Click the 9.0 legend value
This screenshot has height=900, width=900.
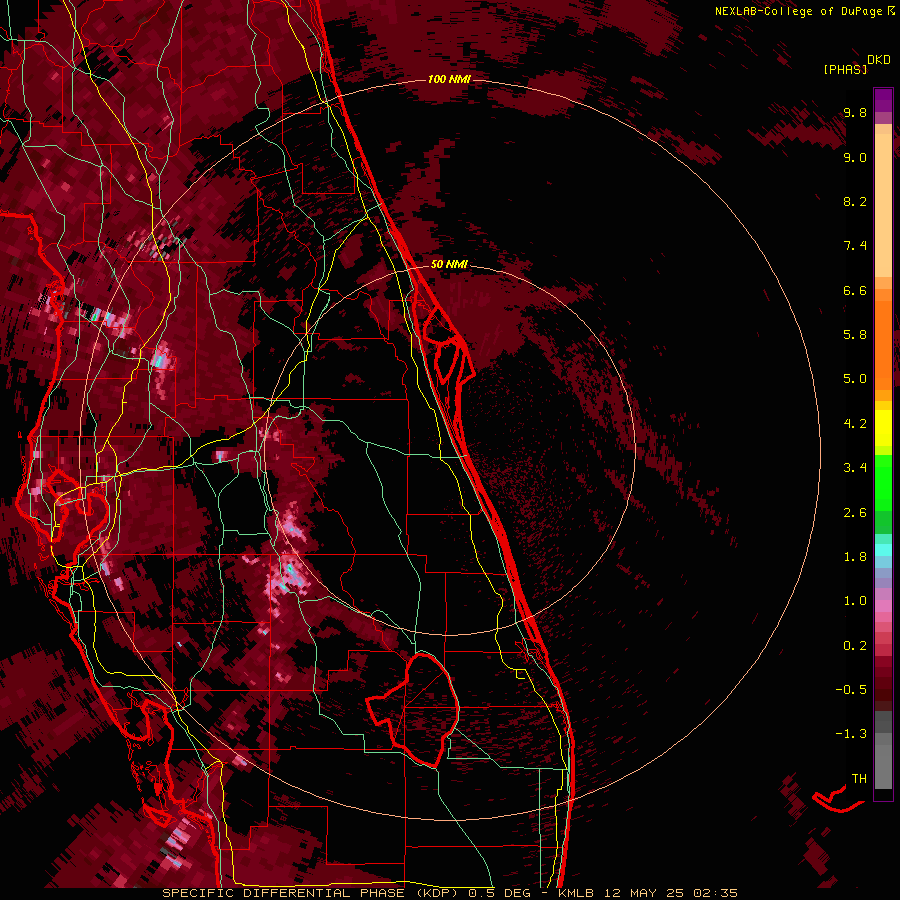[855, 157]
